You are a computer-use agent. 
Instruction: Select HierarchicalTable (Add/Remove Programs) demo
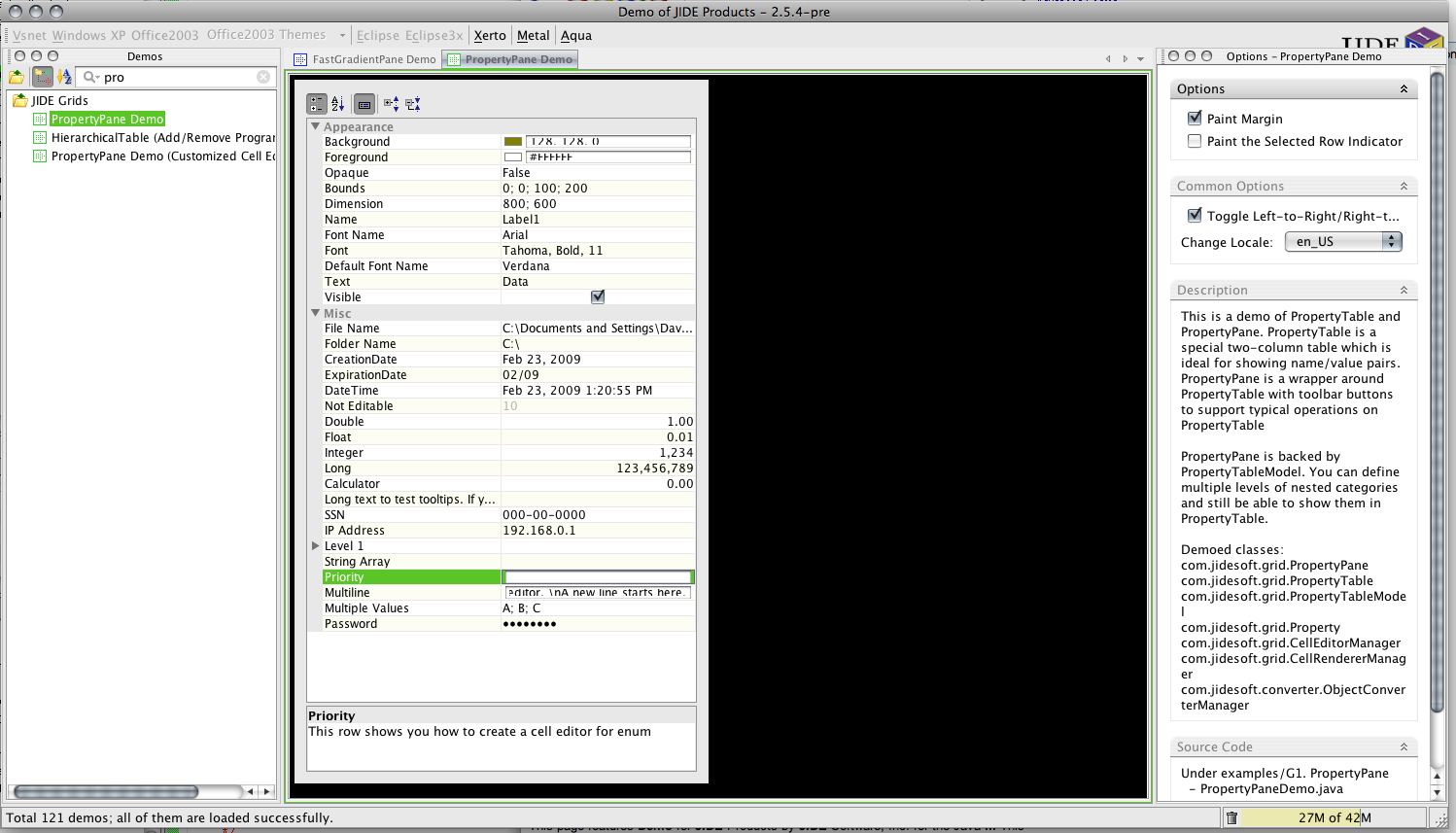(x=163, y=137)
